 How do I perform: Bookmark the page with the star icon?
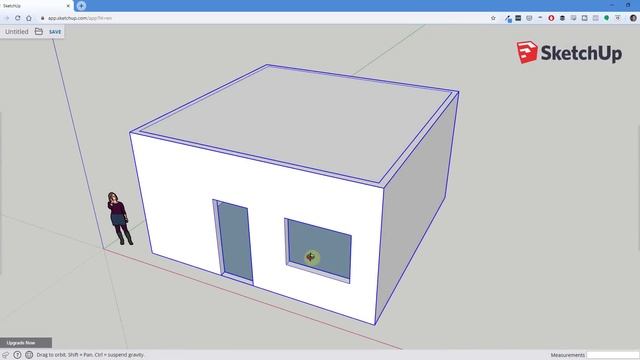pos(493,18)
